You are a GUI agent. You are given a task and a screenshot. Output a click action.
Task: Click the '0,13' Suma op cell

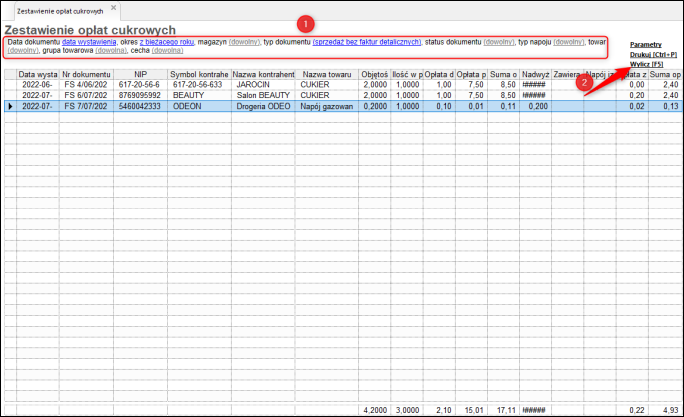[x=665, y=106]
